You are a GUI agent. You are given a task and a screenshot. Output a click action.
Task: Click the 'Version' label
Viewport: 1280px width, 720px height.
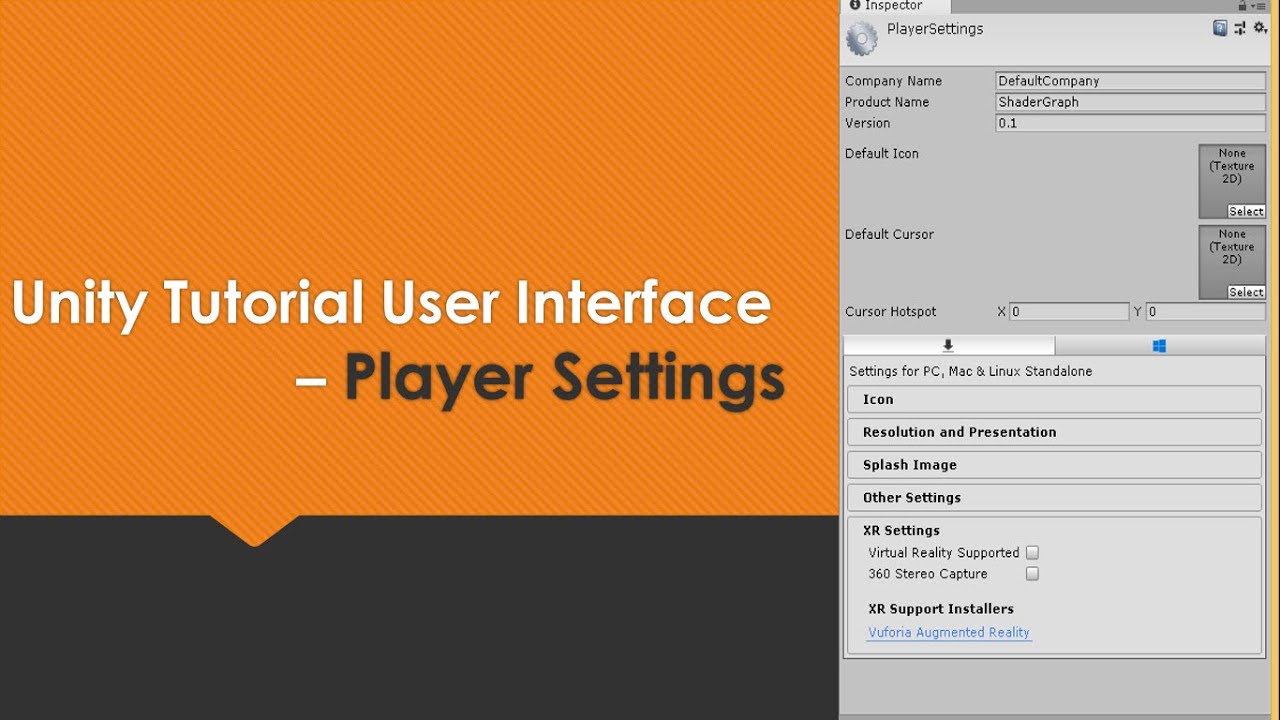[867, 123]
